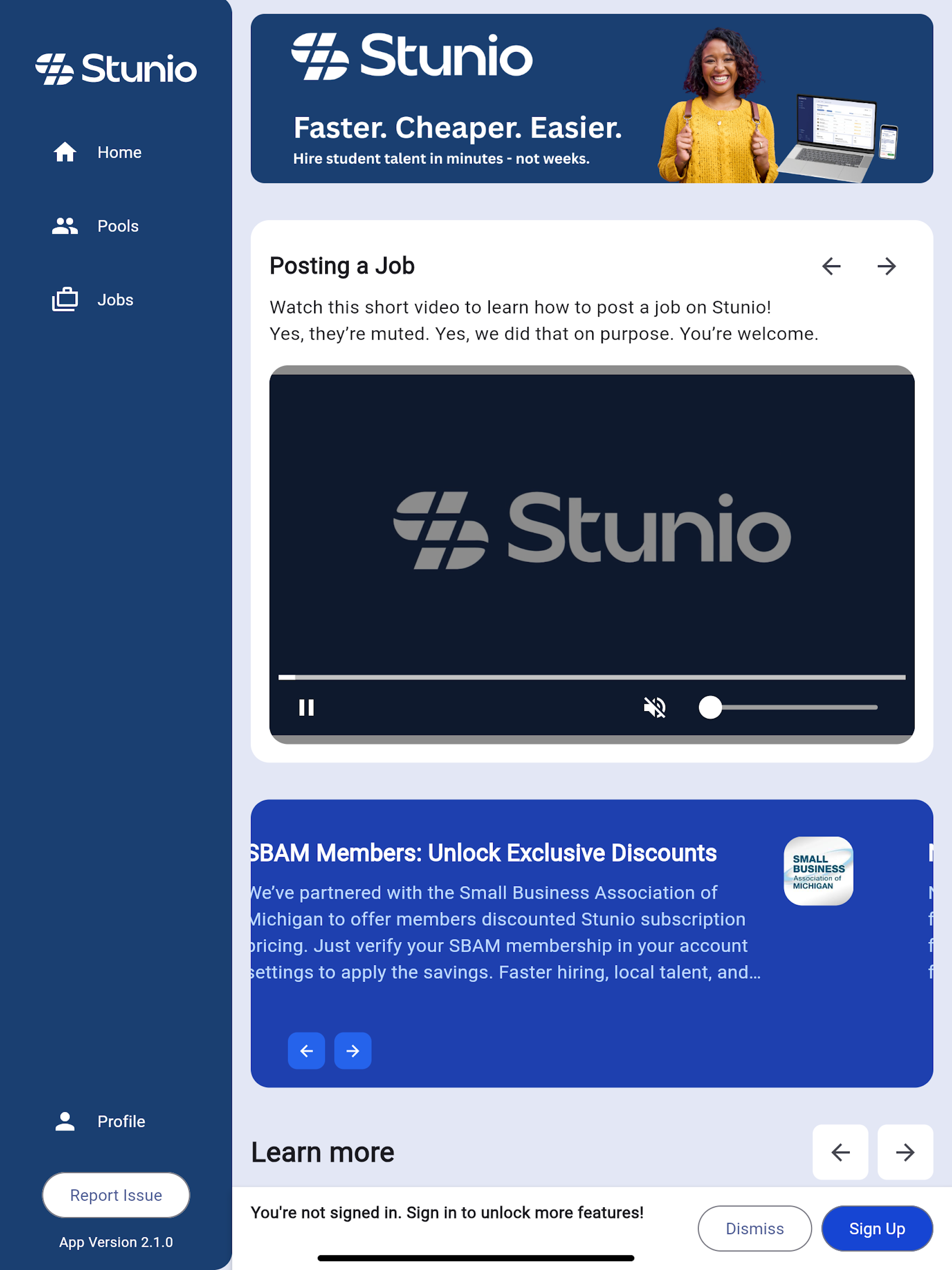Screen dimensions: 952x1270
Task: Click the Learn more previous arrow button
Action: click(x=840, y=1152)
